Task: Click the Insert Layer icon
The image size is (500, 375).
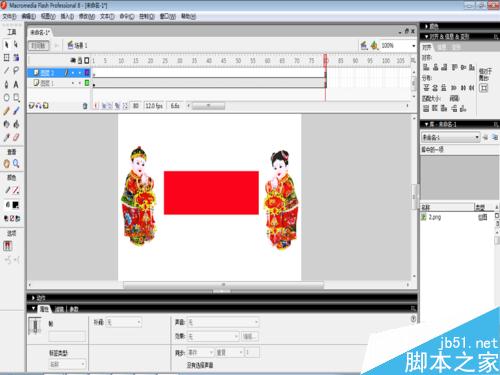Action: 32,106
